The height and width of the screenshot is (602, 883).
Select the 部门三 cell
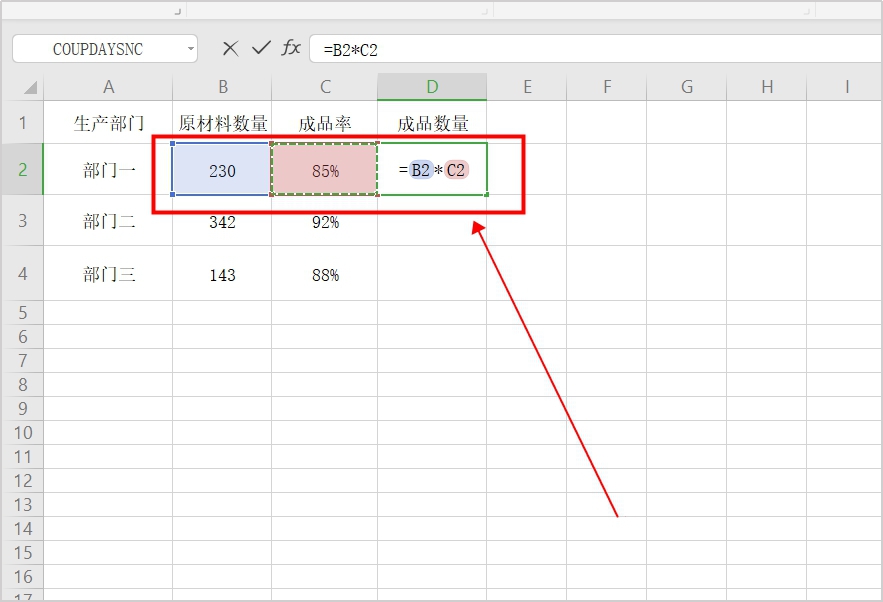[109, 274]
